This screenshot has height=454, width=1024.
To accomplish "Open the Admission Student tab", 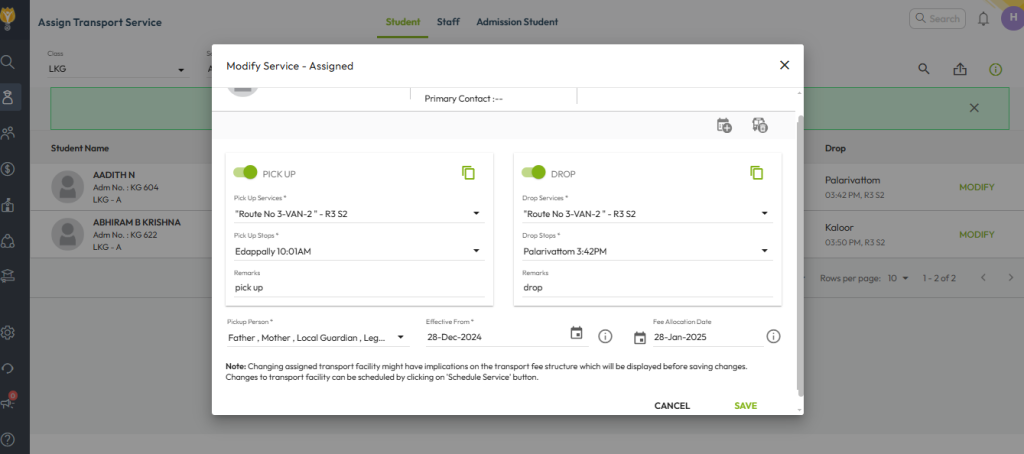I will [x=516, y=22].
